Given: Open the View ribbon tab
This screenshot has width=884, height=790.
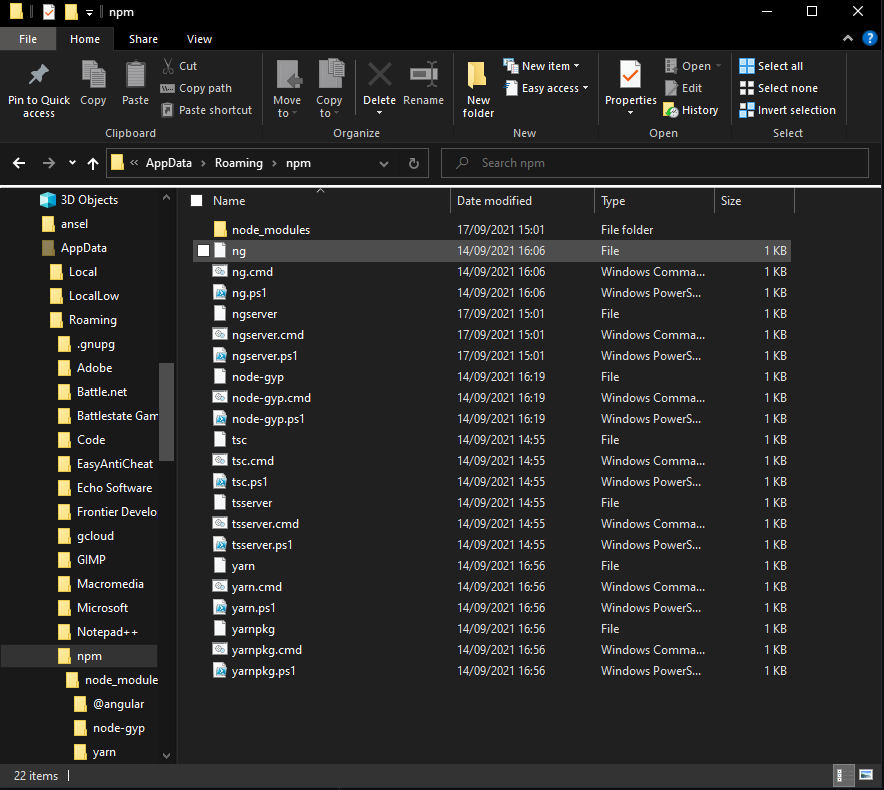Looking at the screenshot, I should tap(198, 38).
